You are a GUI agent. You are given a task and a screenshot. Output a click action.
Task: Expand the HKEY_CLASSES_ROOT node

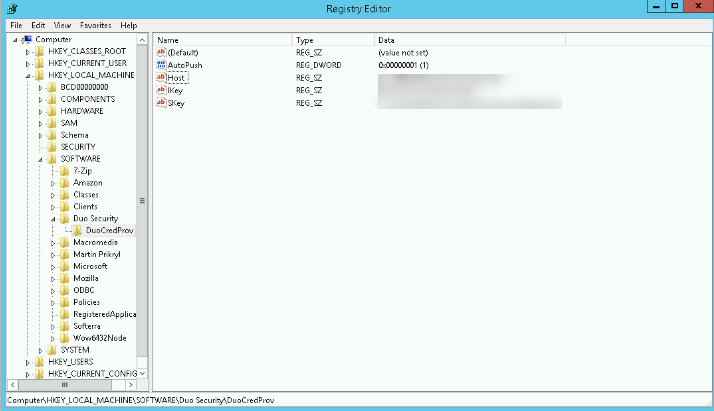[29, 51]
